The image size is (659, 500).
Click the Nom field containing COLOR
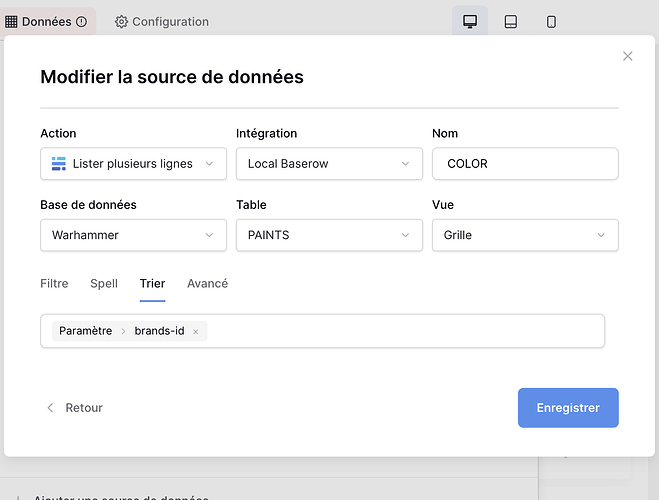point(524,164)
